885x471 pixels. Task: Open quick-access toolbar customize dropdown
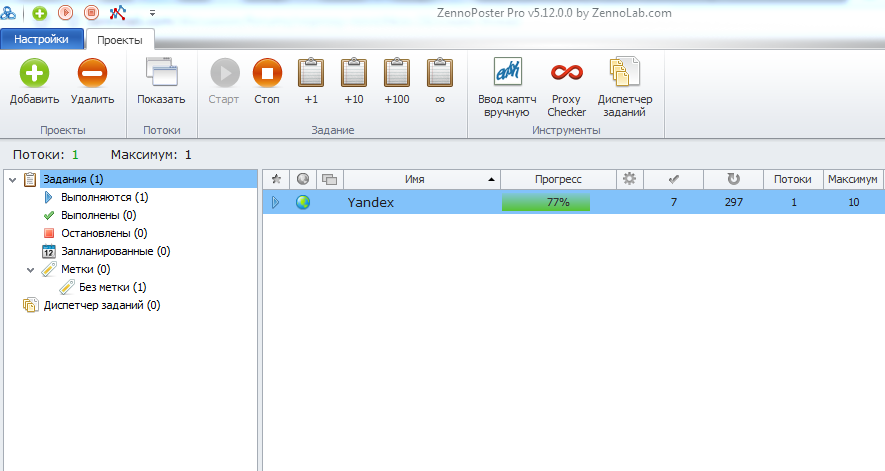click(152, 12)
